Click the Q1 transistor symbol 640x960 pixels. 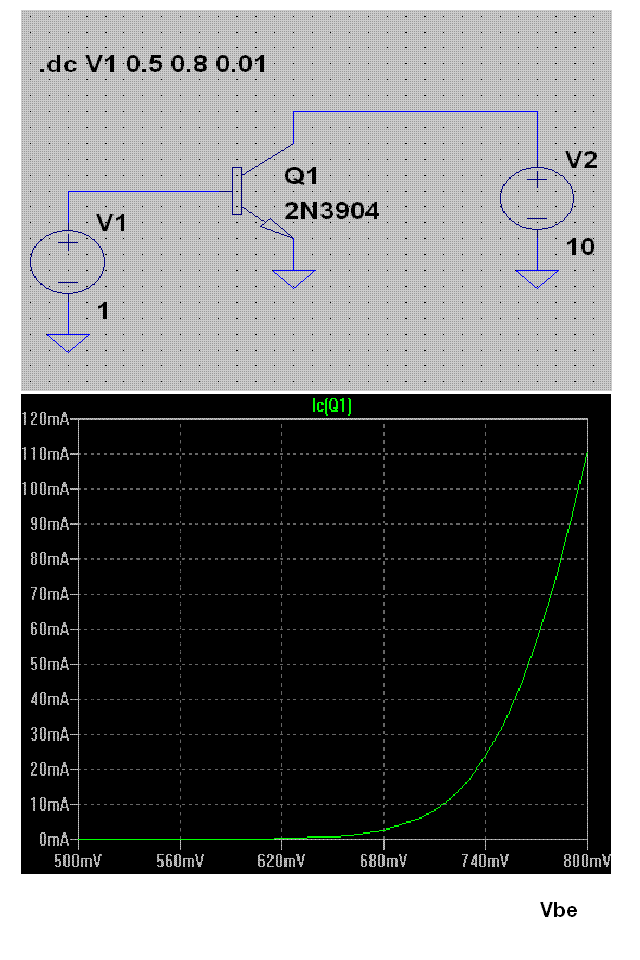263,190
